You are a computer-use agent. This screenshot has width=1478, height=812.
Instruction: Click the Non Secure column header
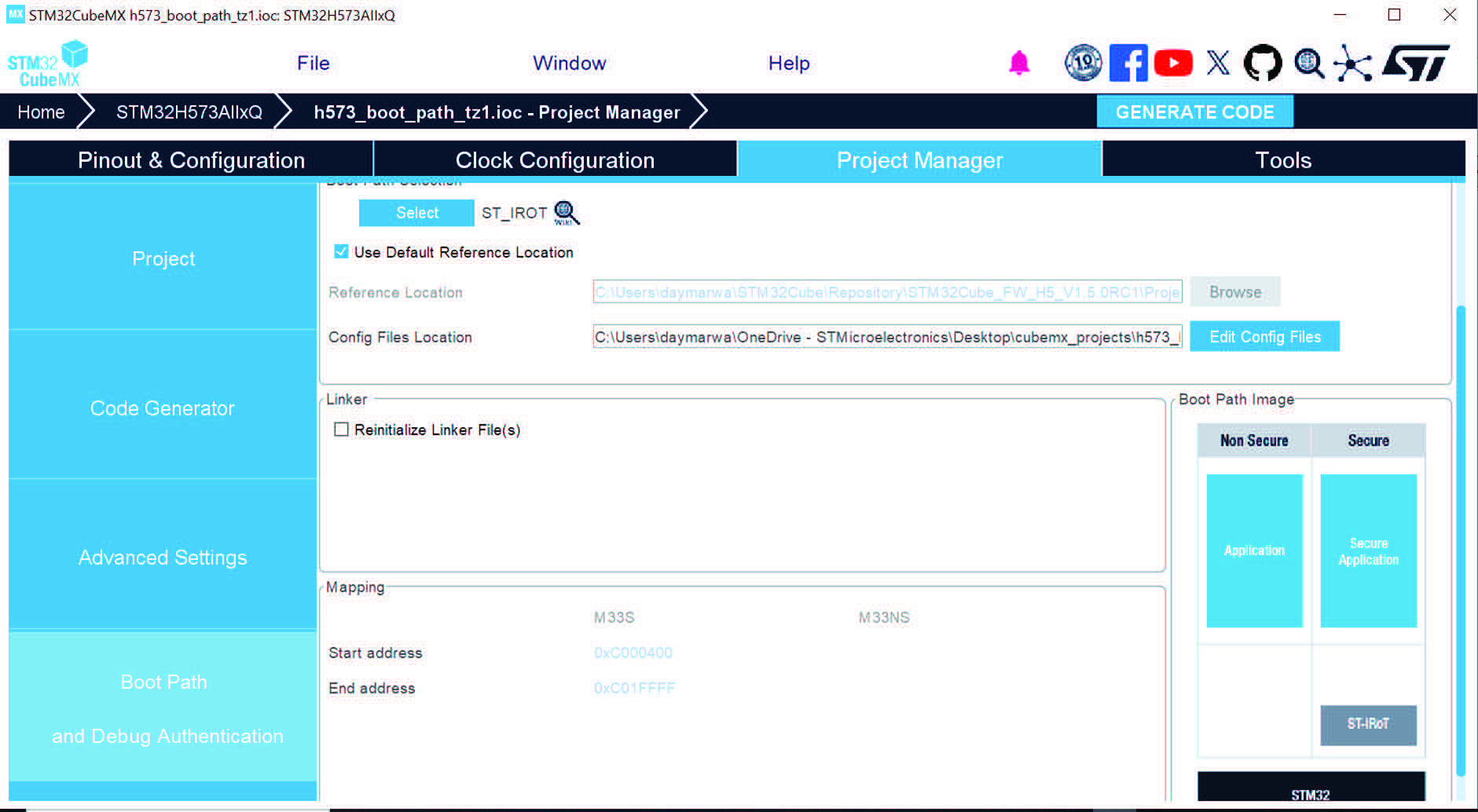tap(1254, 441)
